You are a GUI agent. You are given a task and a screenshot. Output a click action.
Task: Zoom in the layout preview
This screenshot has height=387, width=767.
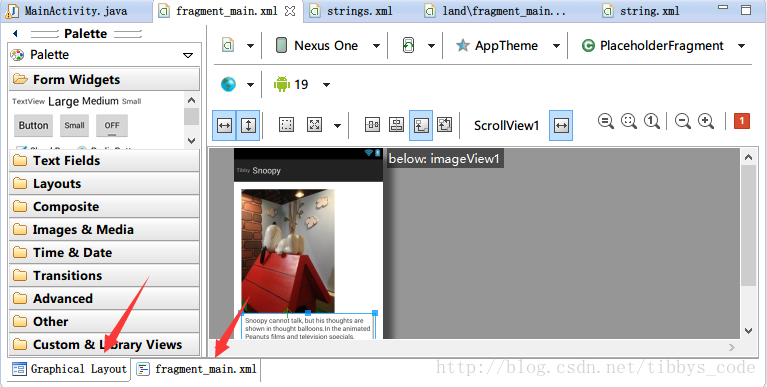click(706, 121)
